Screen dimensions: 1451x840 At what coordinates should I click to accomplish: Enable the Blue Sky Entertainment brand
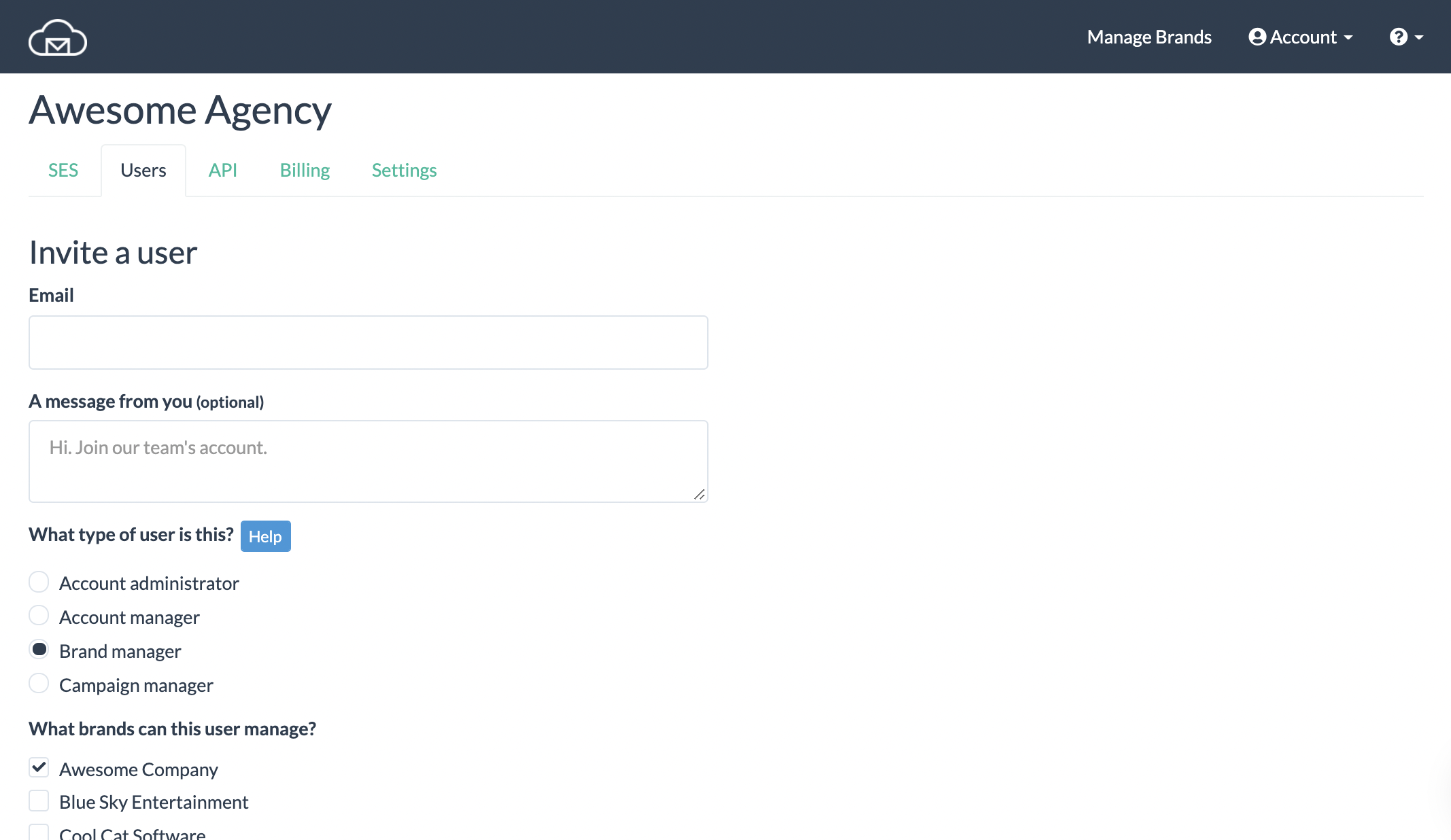click(x=39, y=801)
